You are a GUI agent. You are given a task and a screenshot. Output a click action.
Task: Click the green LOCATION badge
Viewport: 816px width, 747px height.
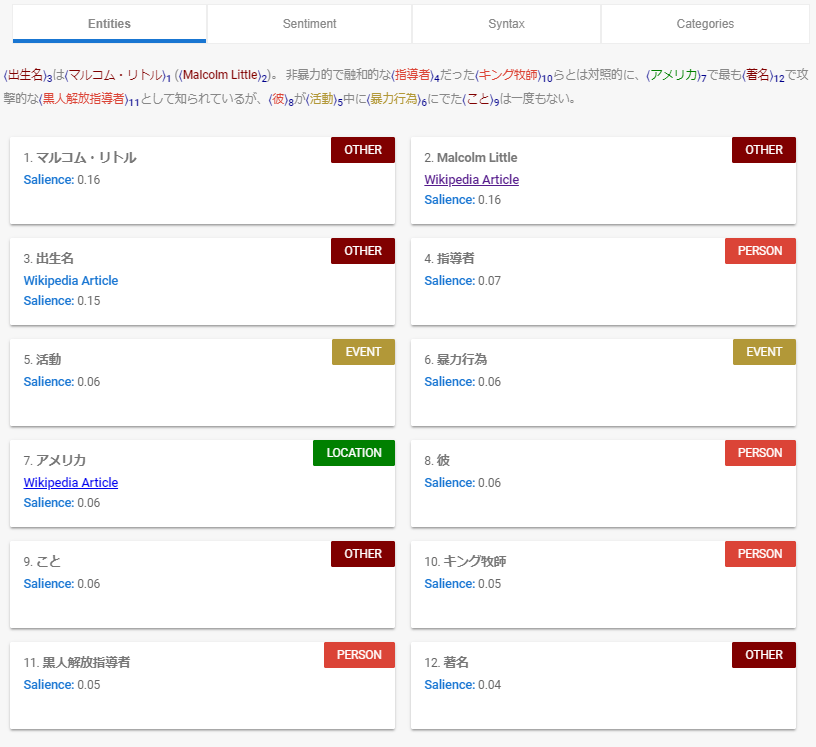tap(354, 453)
